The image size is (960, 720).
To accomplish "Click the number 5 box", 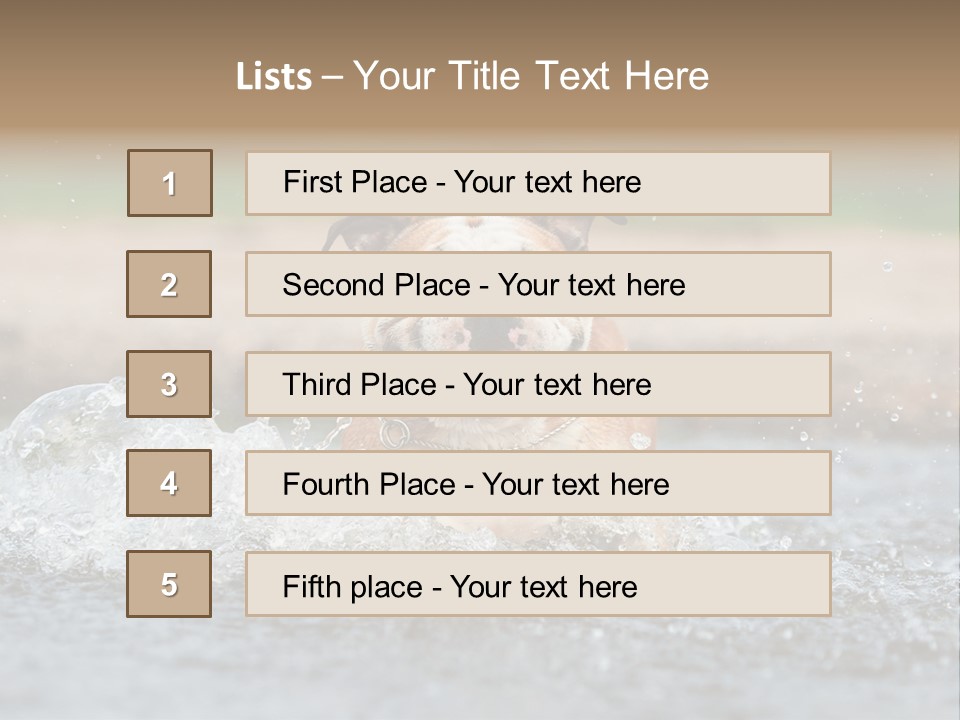I will pyautogui.click(x=169, y=584).
